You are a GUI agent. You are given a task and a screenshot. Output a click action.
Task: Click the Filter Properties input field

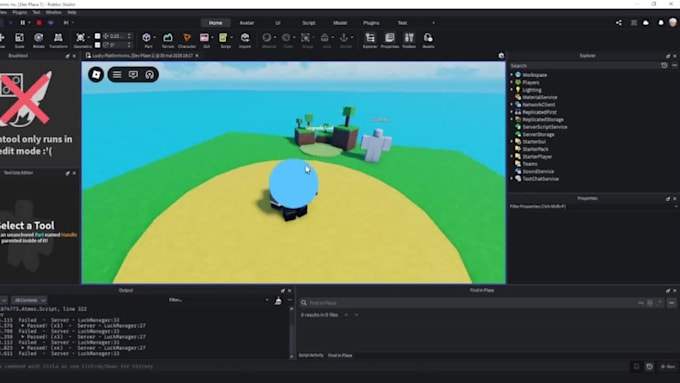(592, 206)
